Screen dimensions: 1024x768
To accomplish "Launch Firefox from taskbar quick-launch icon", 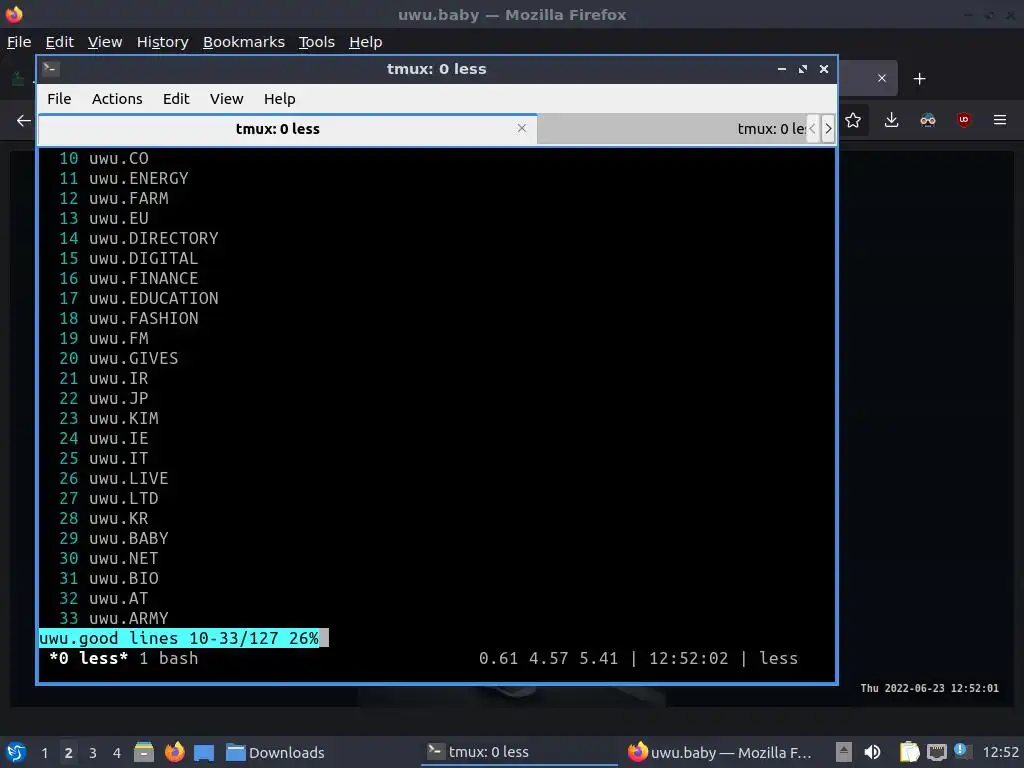I will click(174, 752).
